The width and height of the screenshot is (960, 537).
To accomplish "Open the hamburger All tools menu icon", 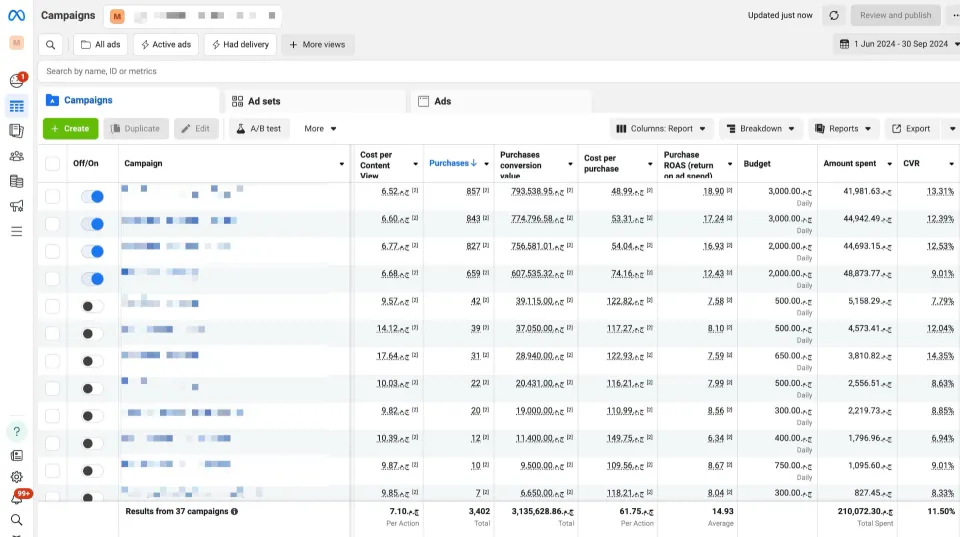I will [x=17, y=231].
